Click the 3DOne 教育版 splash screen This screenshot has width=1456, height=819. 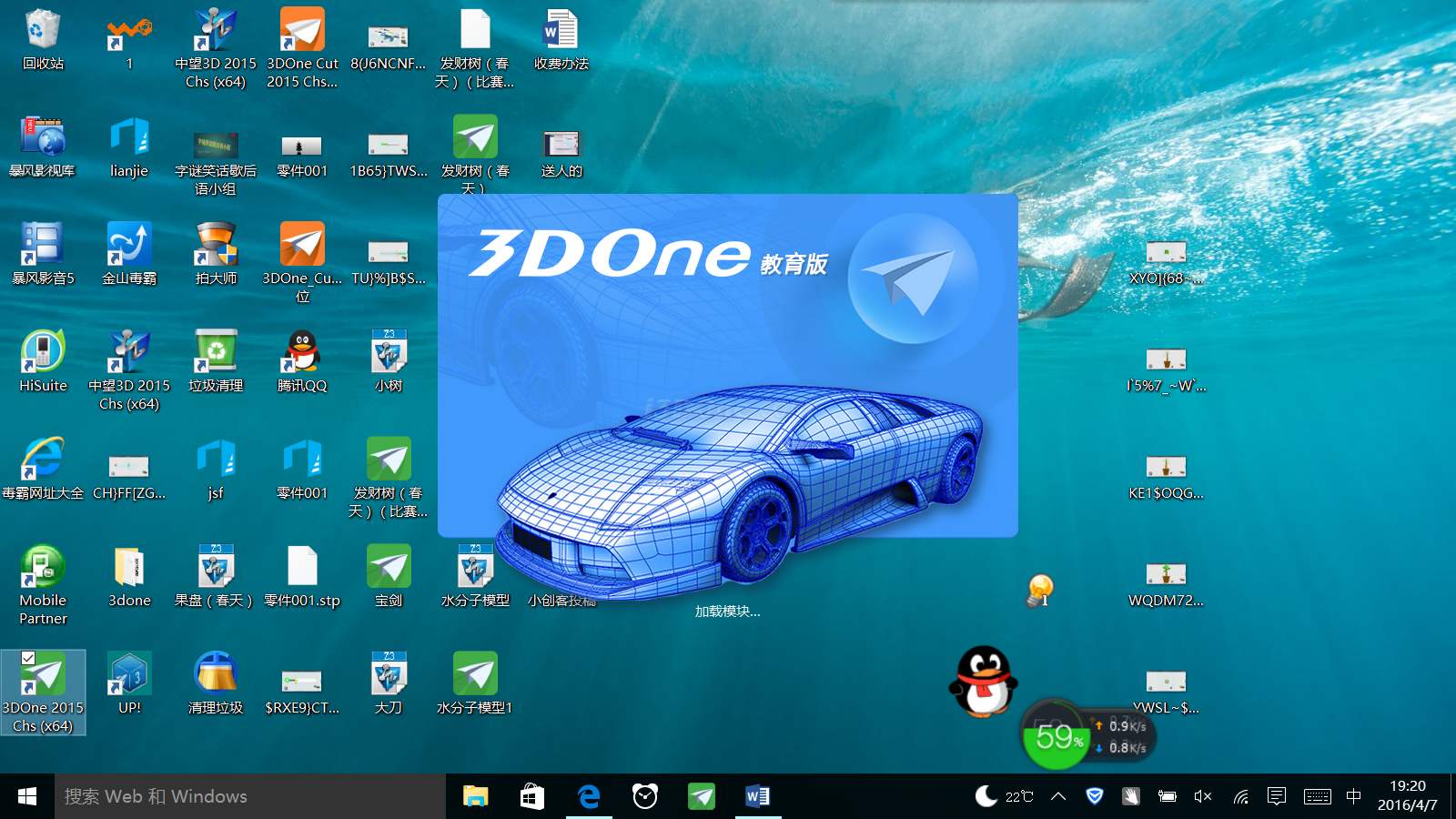727,365
